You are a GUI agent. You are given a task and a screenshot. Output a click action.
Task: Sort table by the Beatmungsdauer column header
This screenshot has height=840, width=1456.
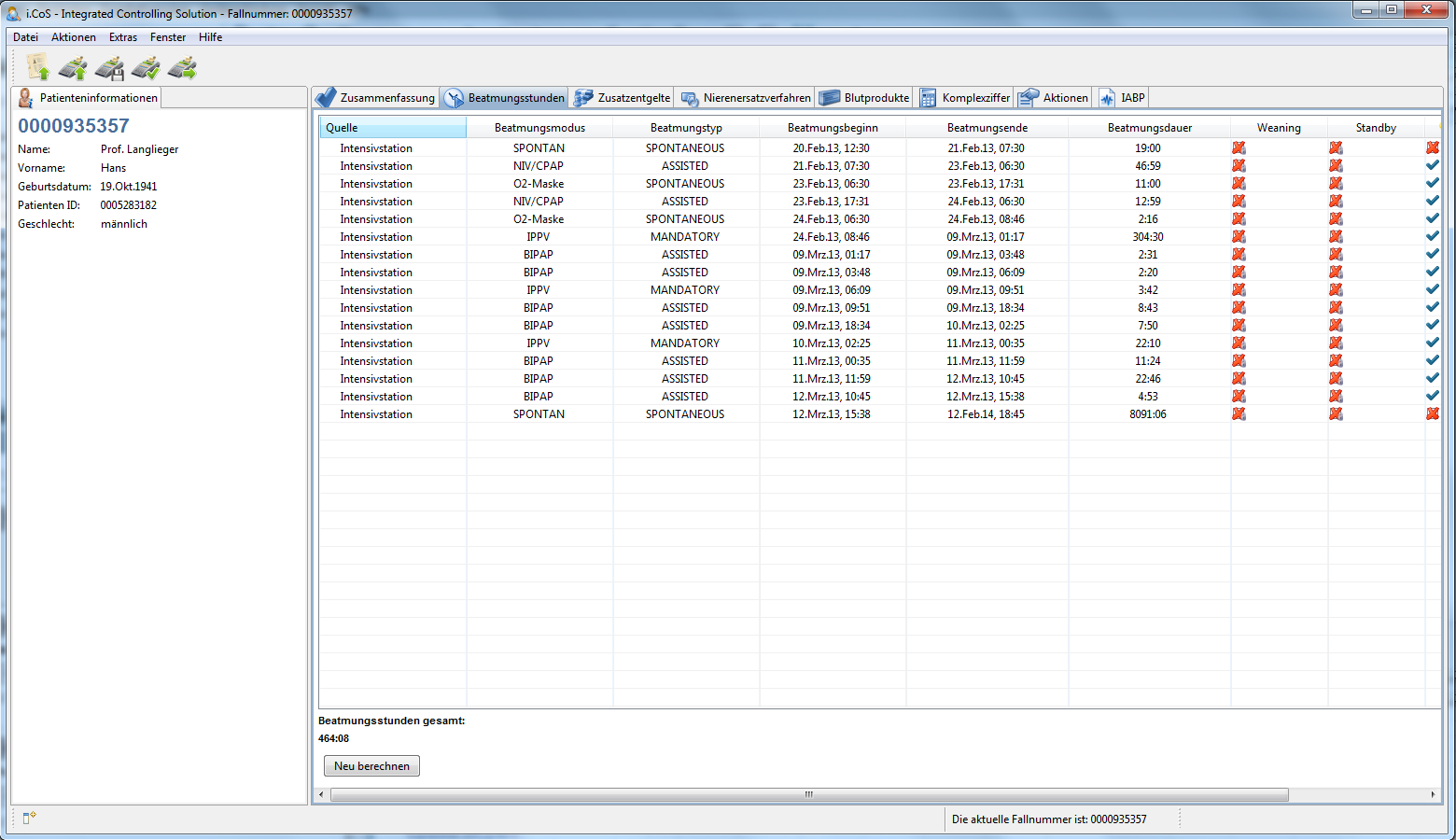(1149, 128)
